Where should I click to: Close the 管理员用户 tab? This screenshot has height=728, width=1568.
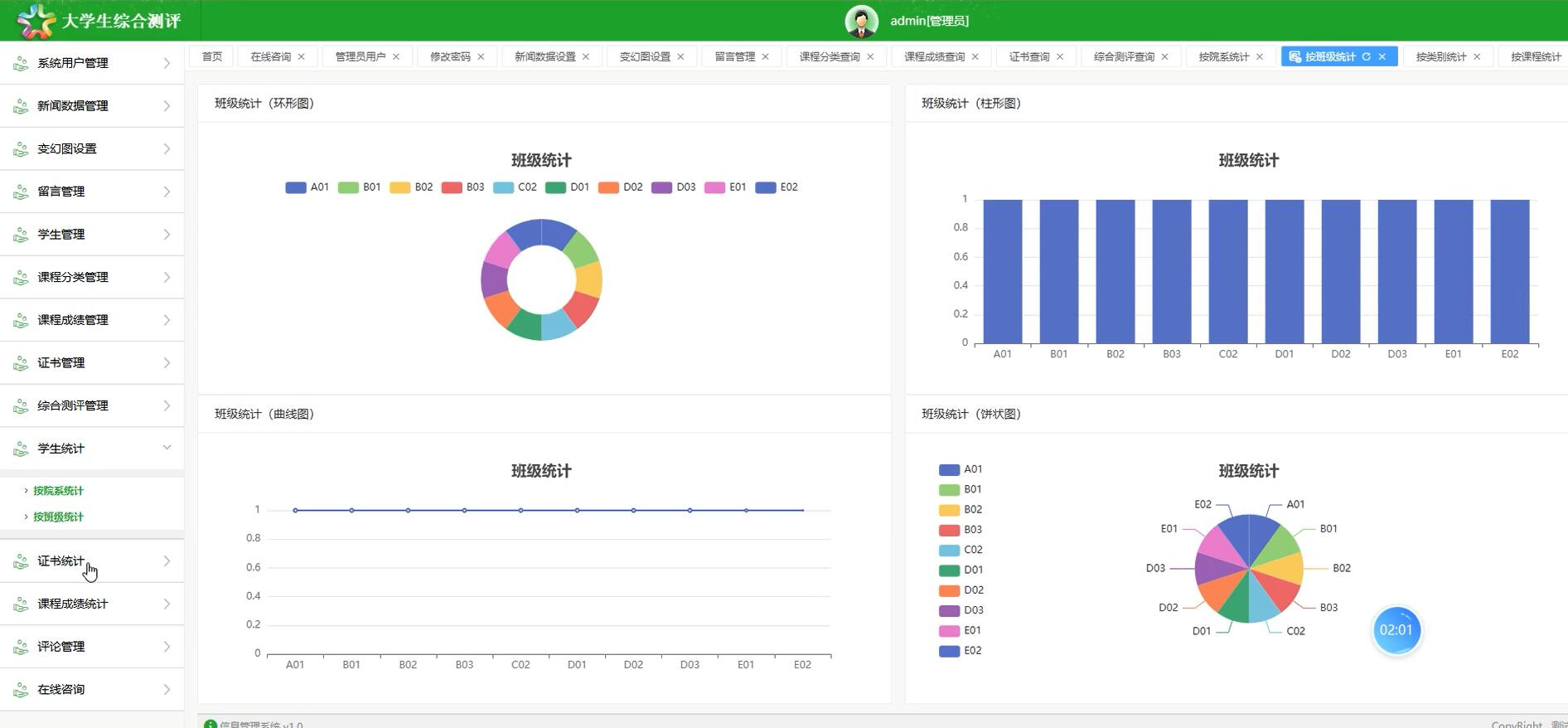point(396,56)
